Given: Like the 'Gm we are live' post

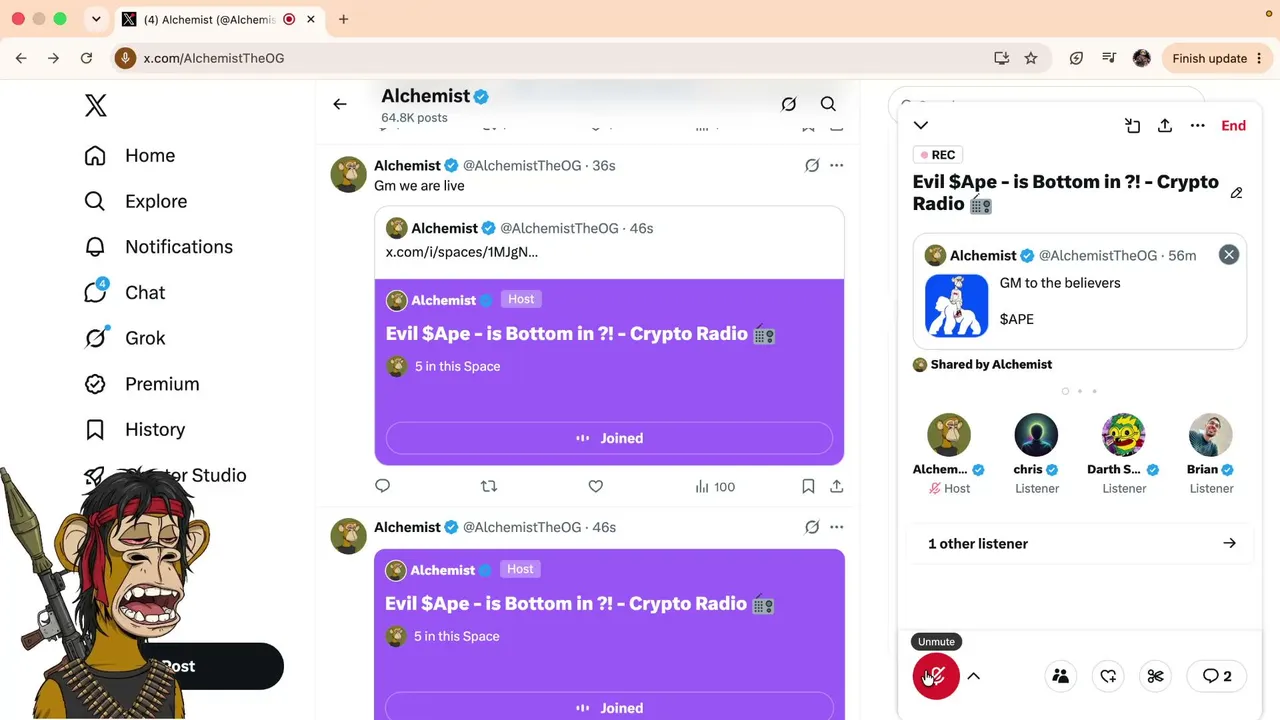Looking at the screenshot, I should pyautogui.click(x=596, y=487).
